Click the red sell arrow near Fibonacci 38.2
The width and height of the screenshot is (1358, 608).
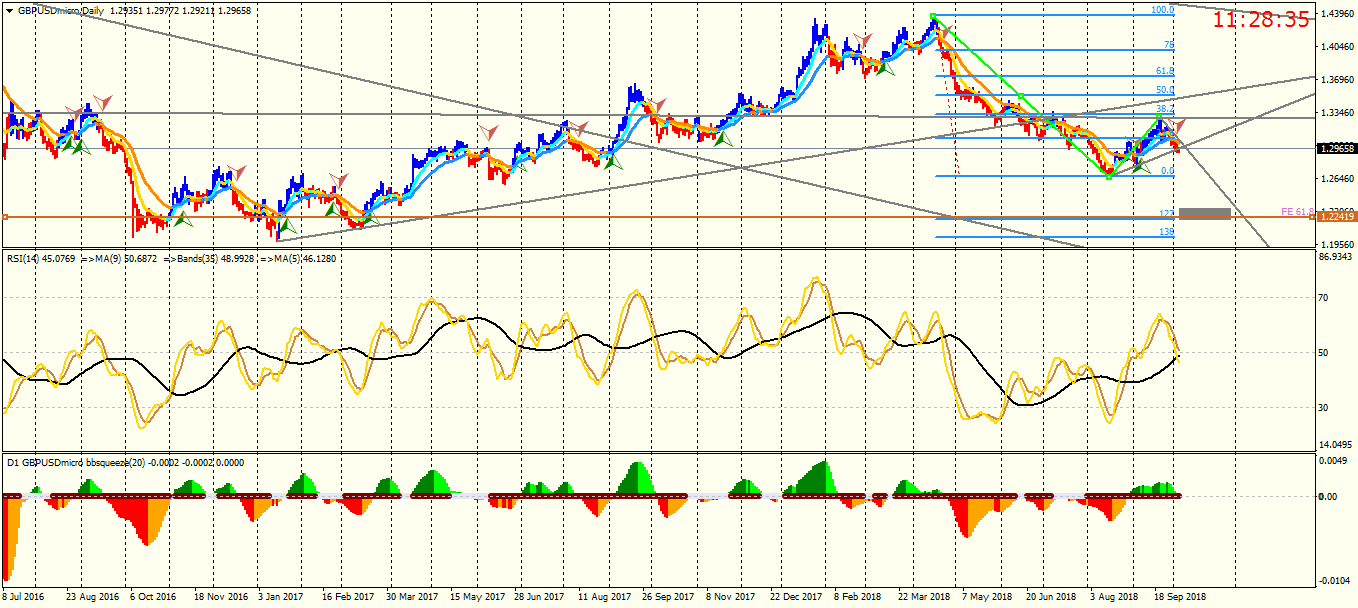point(1177,125)
